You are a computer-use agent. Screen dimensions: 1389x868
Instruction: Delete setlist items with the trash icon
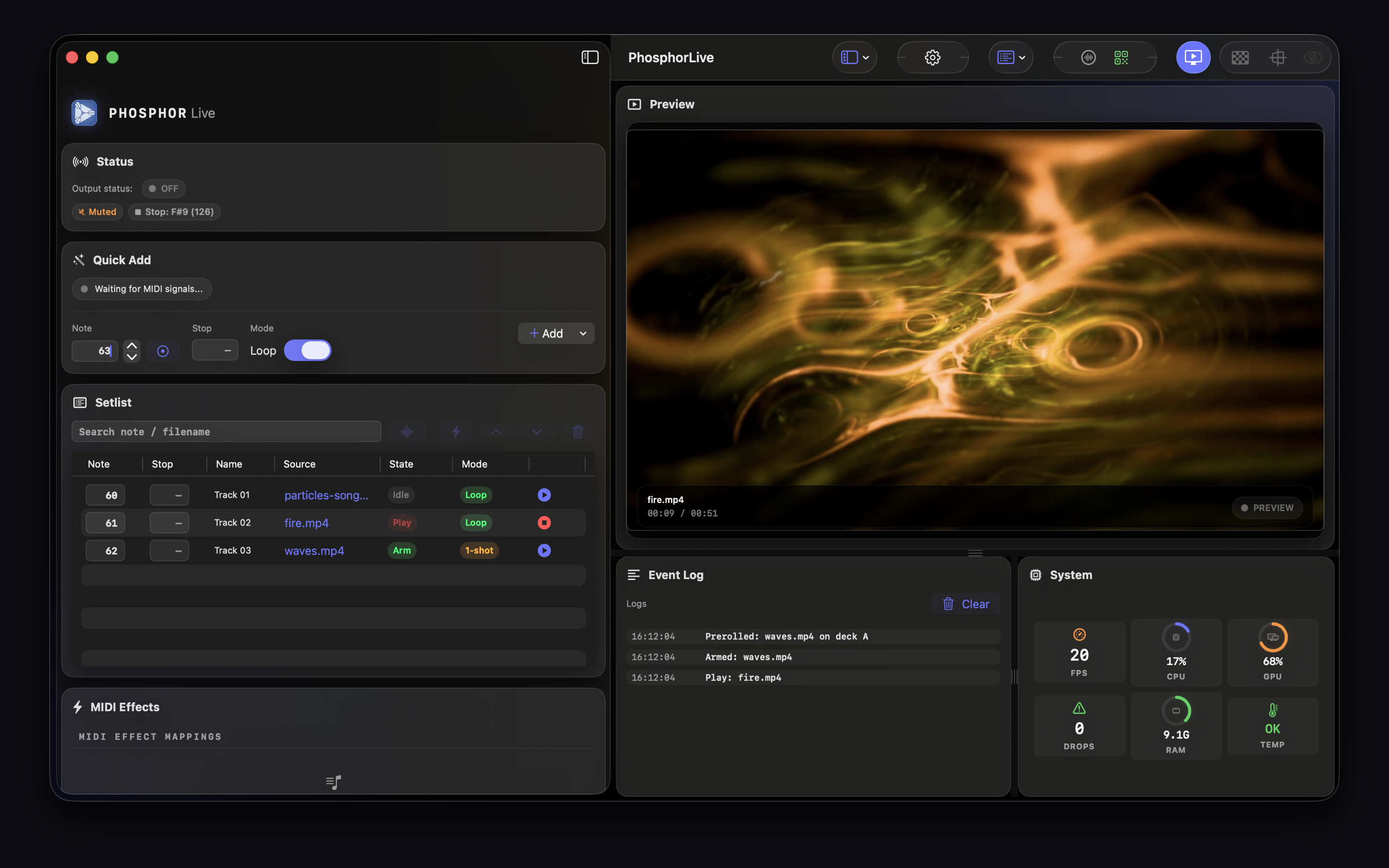coord(577,431)
